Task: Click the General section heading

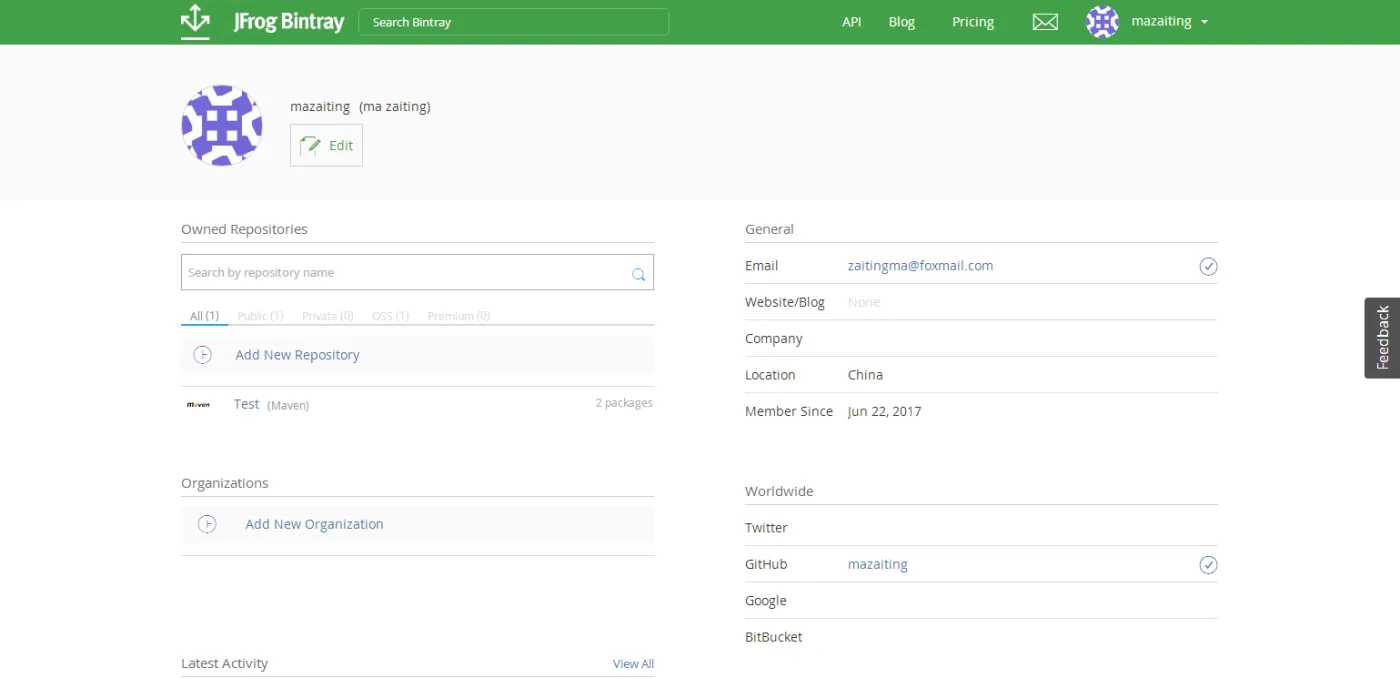Action: 769,229
